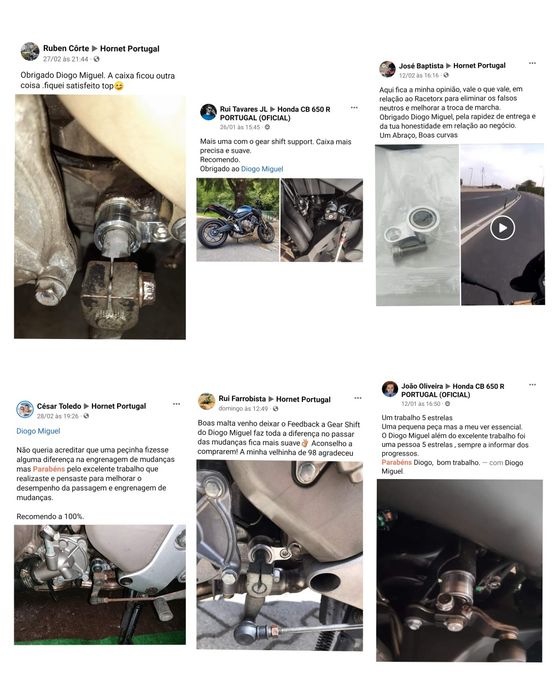The height and width of the screenshot is (700, 560).
Task: Open César Toledo's profile avatar
Action: 25,409
